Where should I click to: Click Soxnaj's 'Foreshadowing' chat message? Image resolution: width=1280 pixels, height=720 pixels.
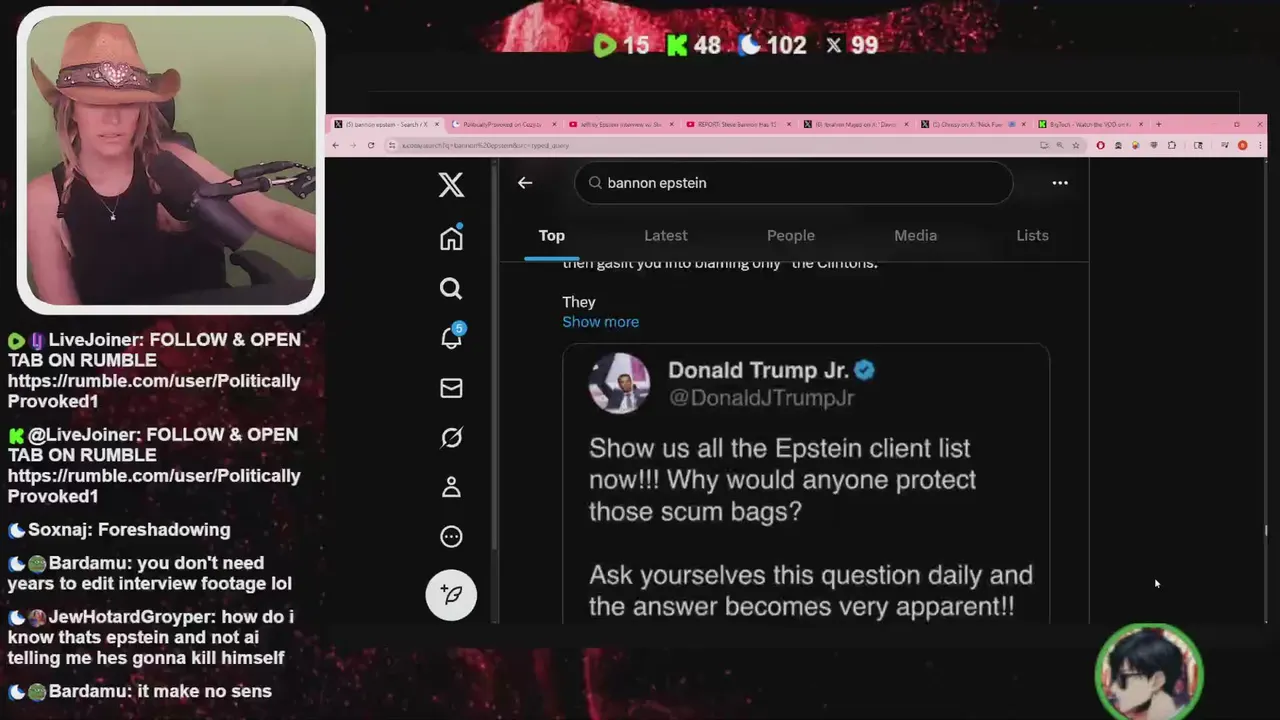120,530
